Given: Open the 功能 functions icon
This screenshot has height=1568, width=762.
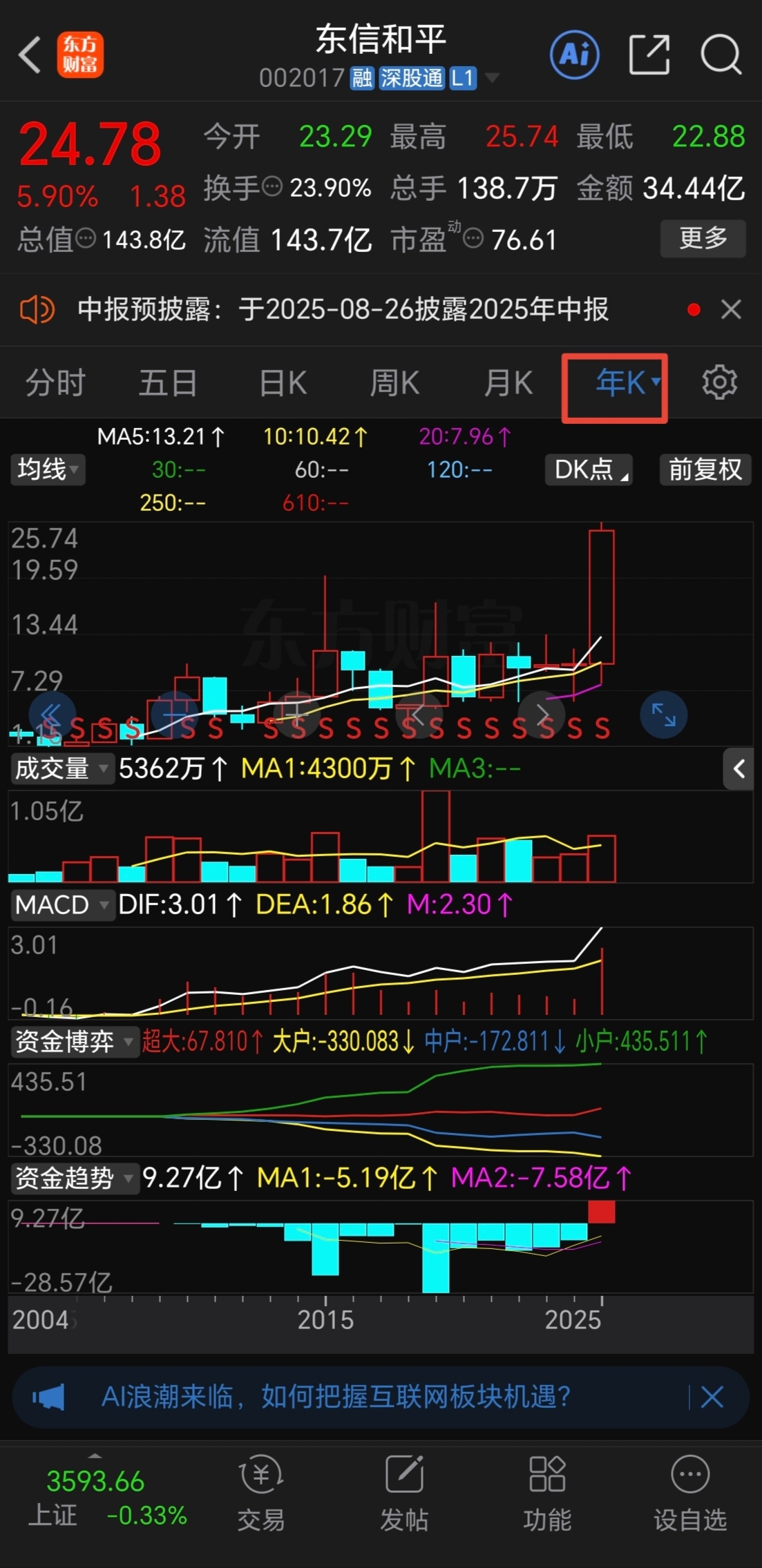Looking at the screenshot, I should click(547, 1492).
